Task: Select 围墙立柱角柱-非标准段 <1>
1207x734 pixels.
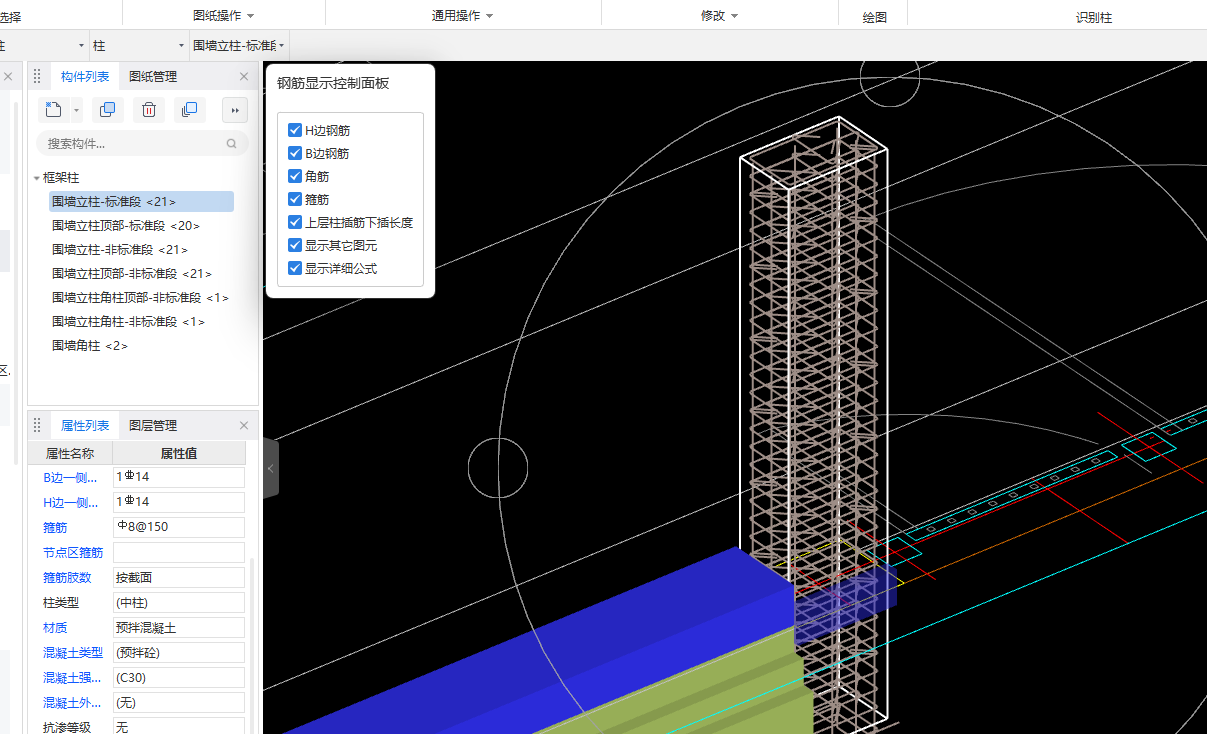Action: pyautogui.click(x=129, y=322)
